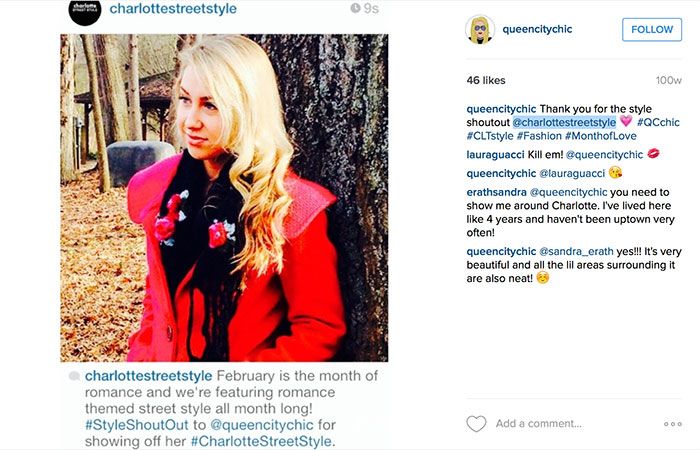
Task: Click the highlighted @charlottestreetstyle mention
Action: (564, 122)
